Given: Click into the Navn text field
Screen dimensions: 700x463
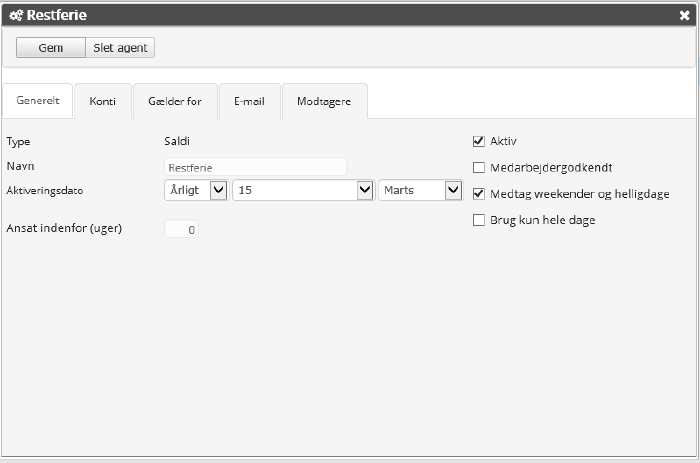Looking at the screenshot, I should [255, 167].
